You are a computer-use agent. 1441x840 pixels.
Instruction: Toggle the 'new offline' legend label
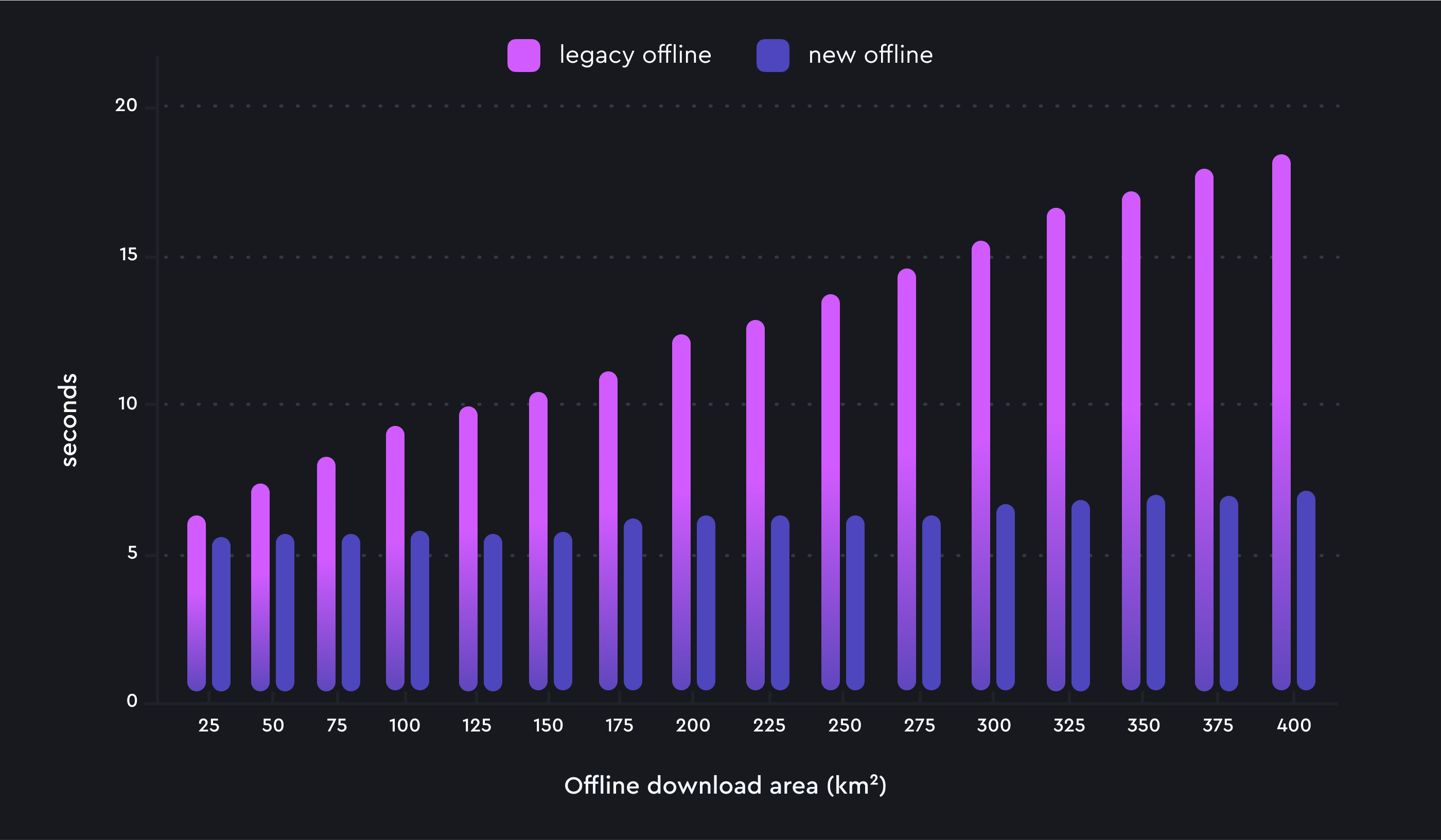[870, 56]
